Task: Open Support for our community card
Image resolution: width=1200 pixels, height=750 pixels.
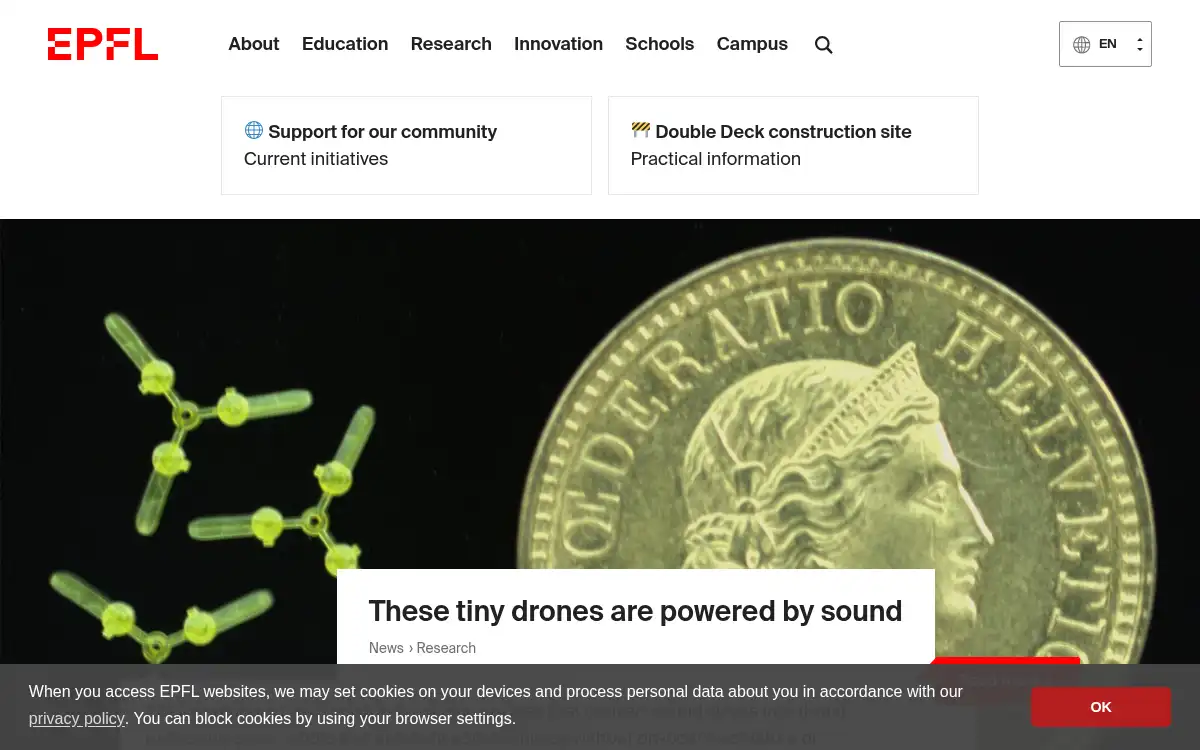Action: click(x=406, y=145)
